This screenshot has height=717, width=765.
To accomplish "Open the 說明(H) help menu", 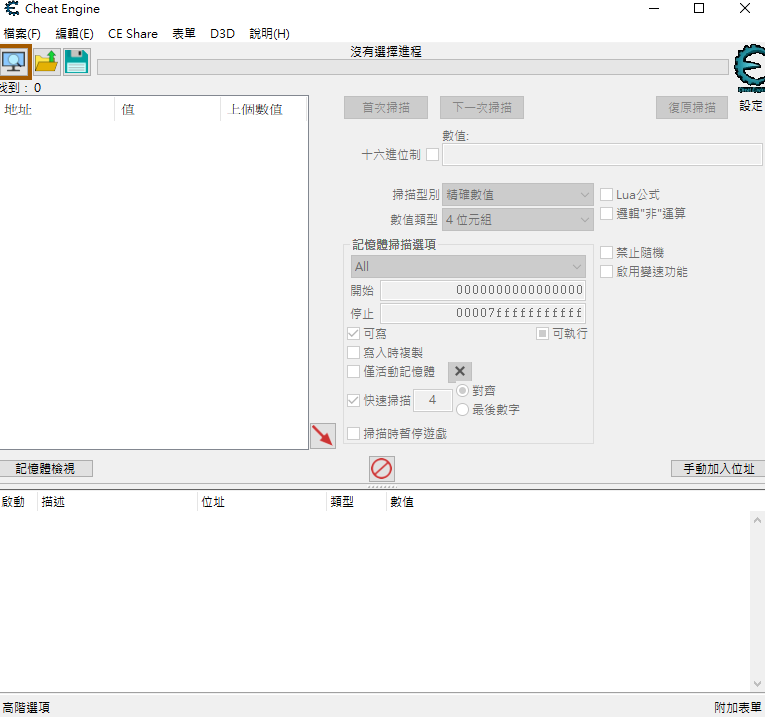I will coord(269,34).
